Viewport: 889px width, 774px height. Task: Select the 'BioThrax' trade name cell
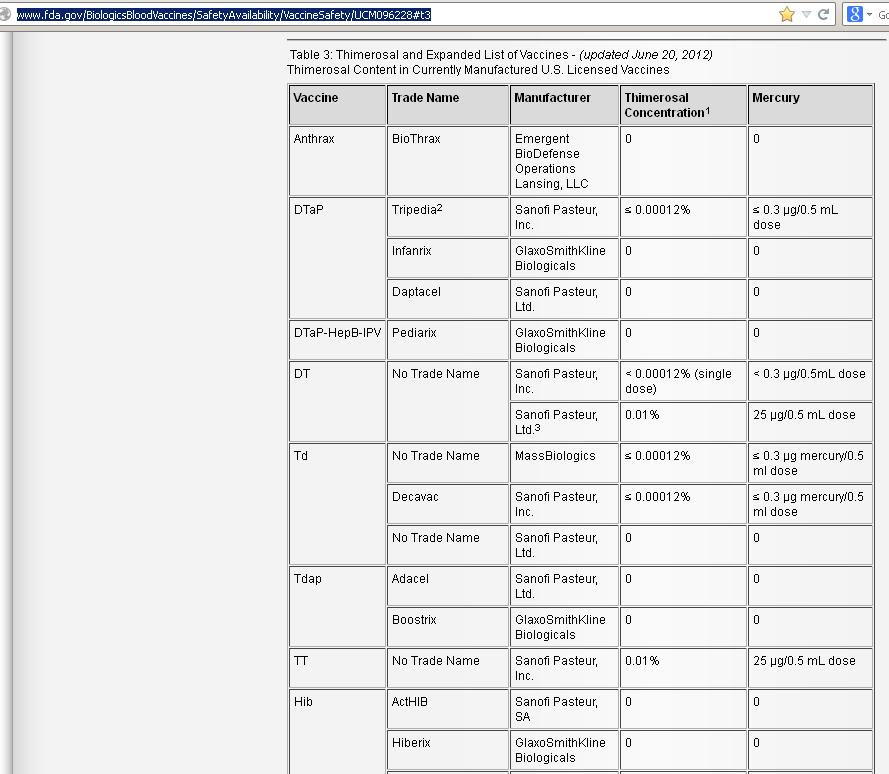(x=447, y=161)
